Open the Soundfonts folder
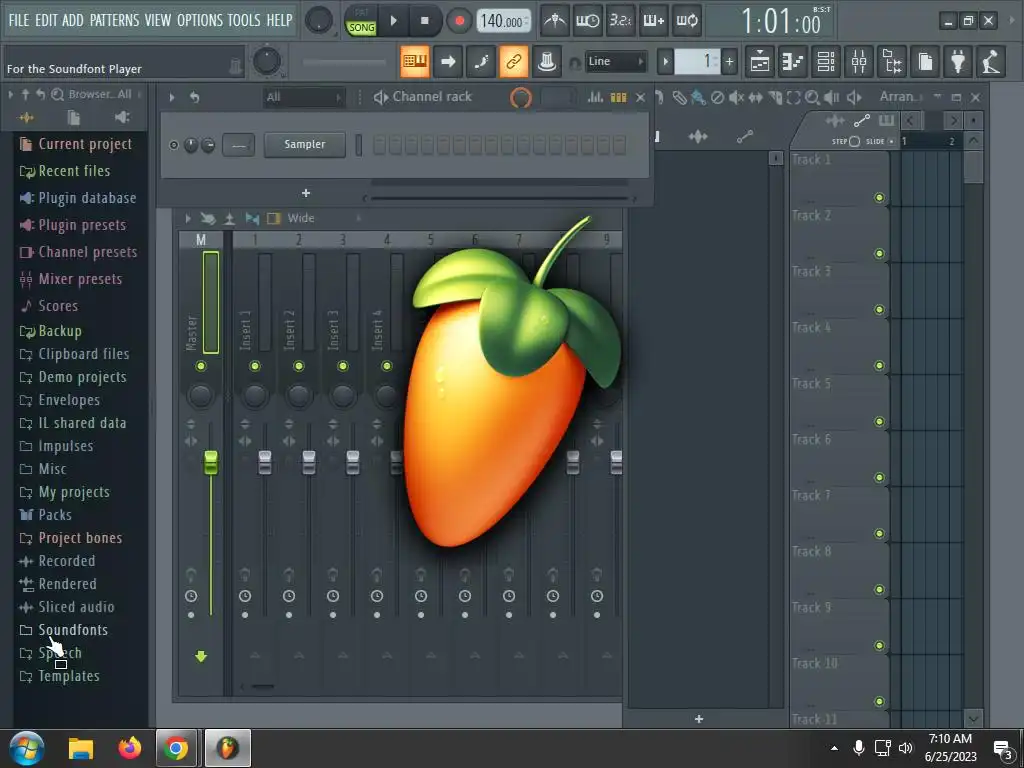The width and height of the screenshot is (1024, 768). (x=63, y=630)
